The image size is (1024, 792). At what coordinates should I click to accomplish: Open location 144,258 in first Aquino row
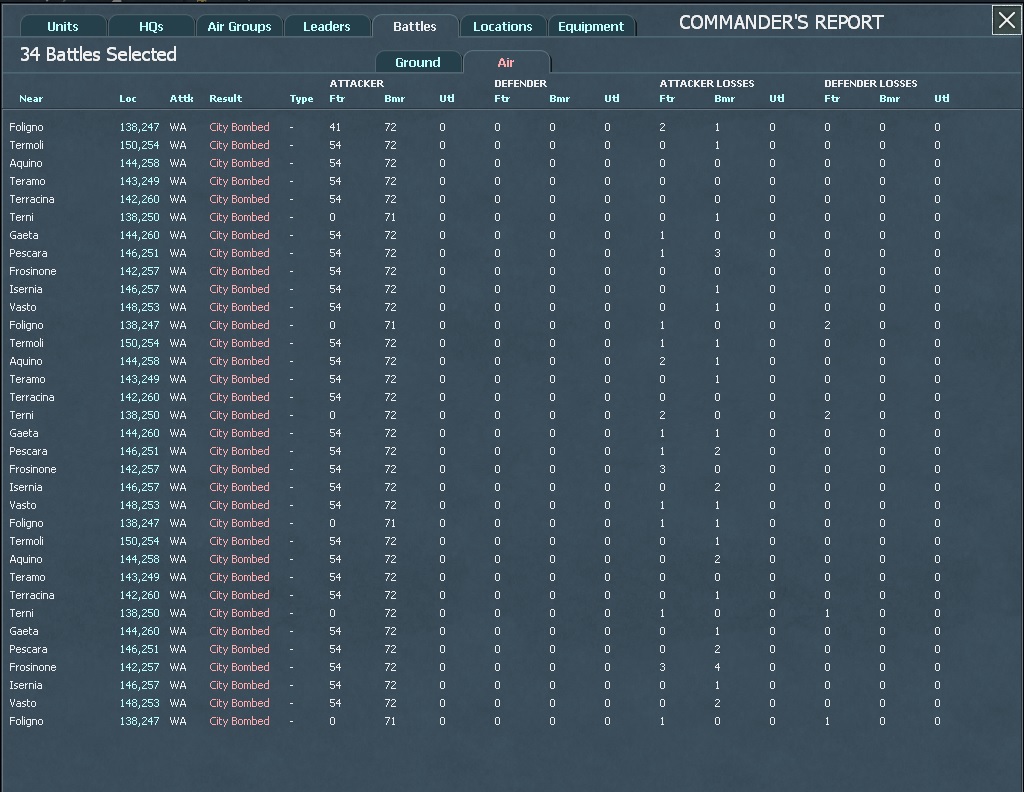coord(139,163)
